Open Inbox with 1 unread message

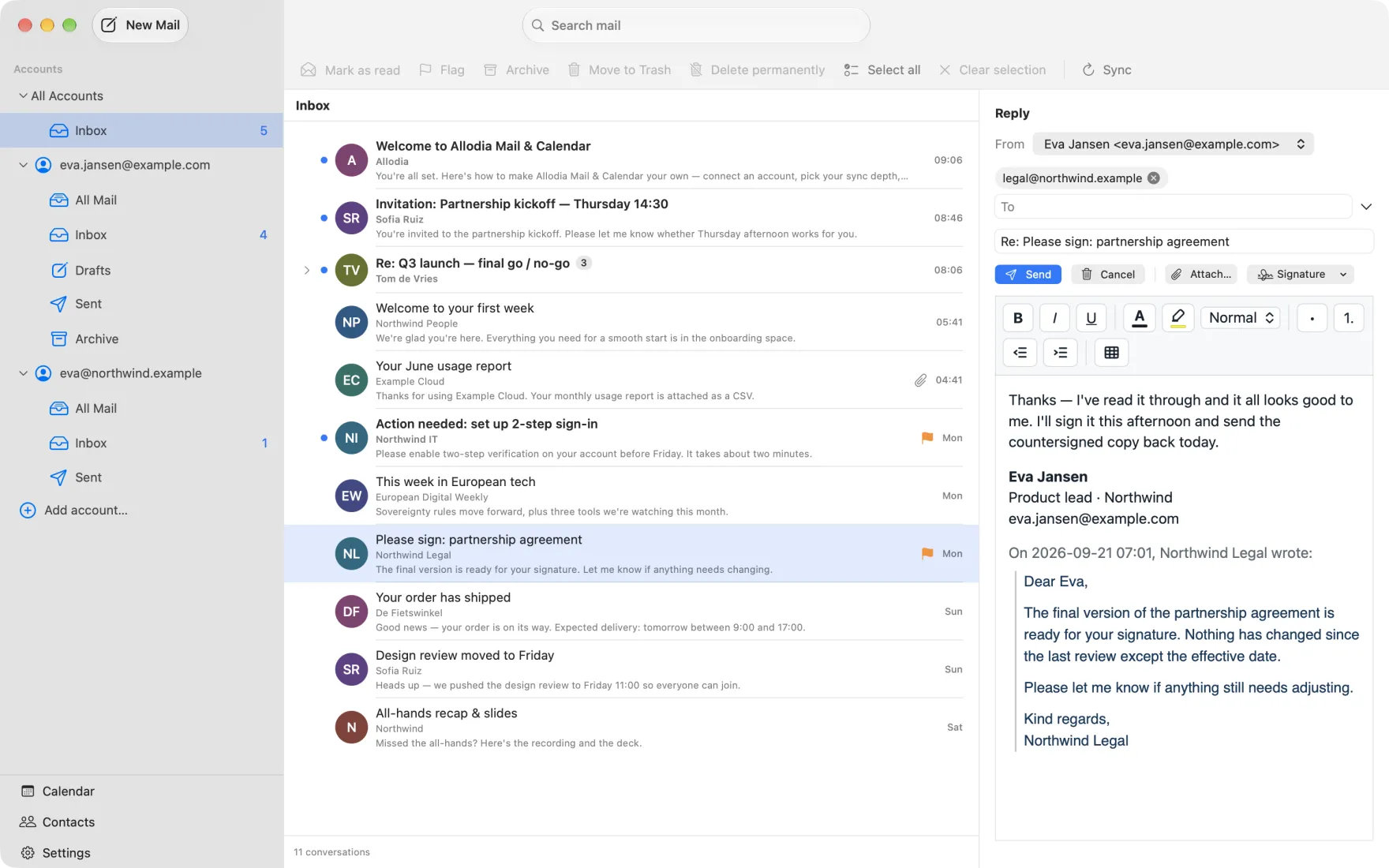(x=142, y=443)
